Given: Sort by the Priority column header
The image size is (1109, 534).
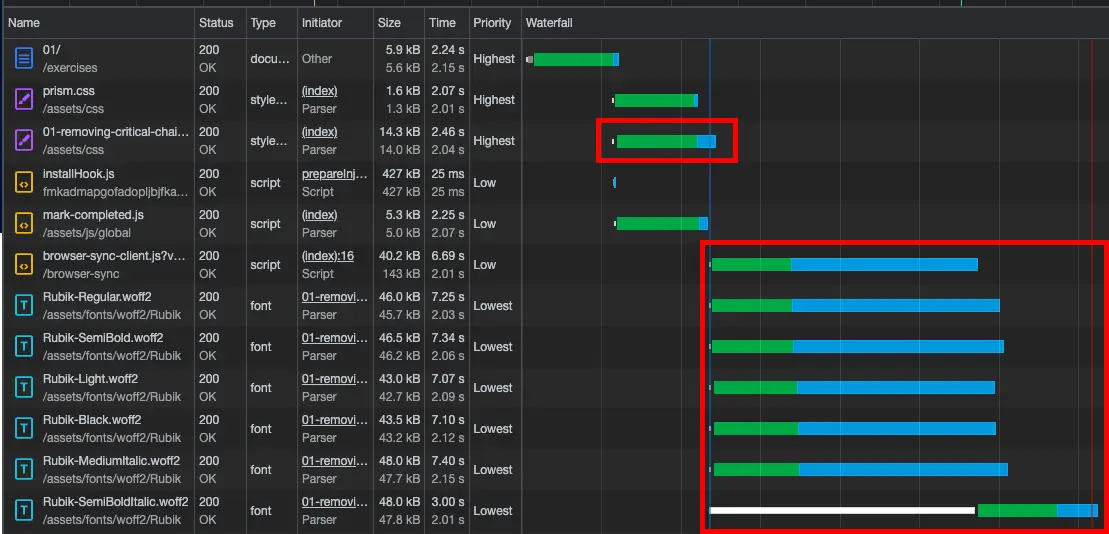Looking at the screenshot, I should tap(492, 22).
